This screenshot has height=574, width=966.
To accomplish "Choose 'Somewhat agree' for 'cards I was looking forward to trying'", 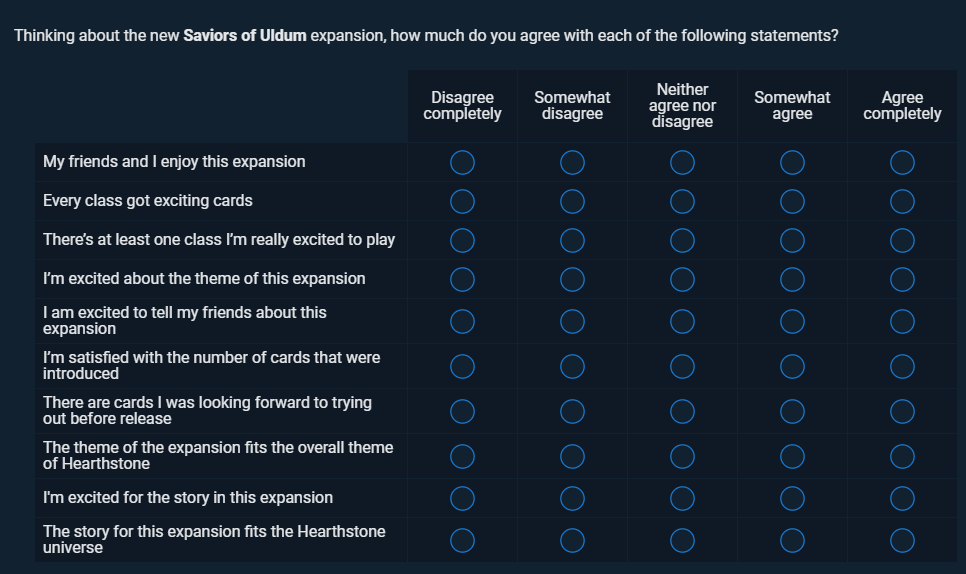I will tap(792, 411).
